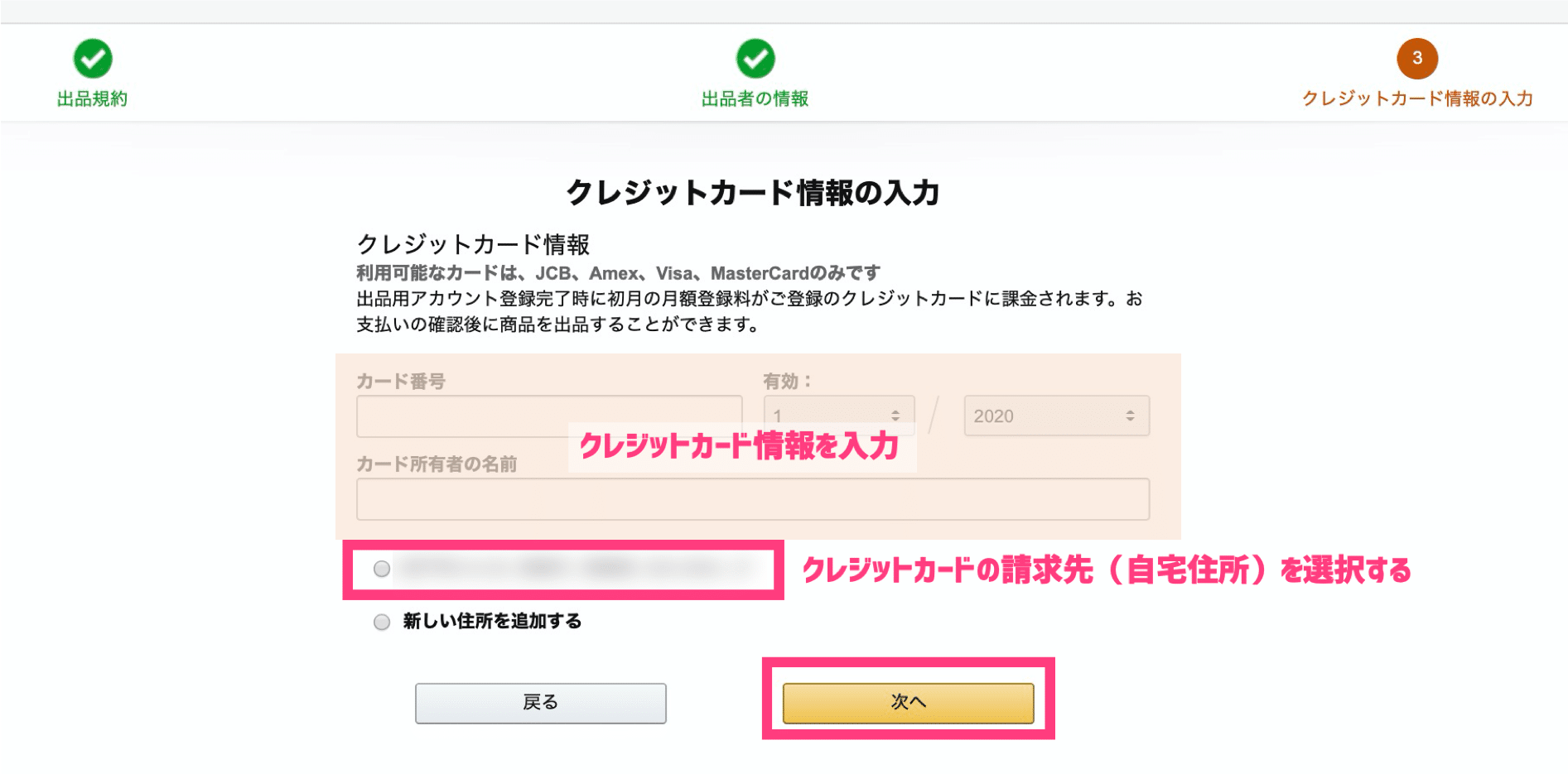
Task: Click the yellow 次へ button
Action: tap(909, 703)
